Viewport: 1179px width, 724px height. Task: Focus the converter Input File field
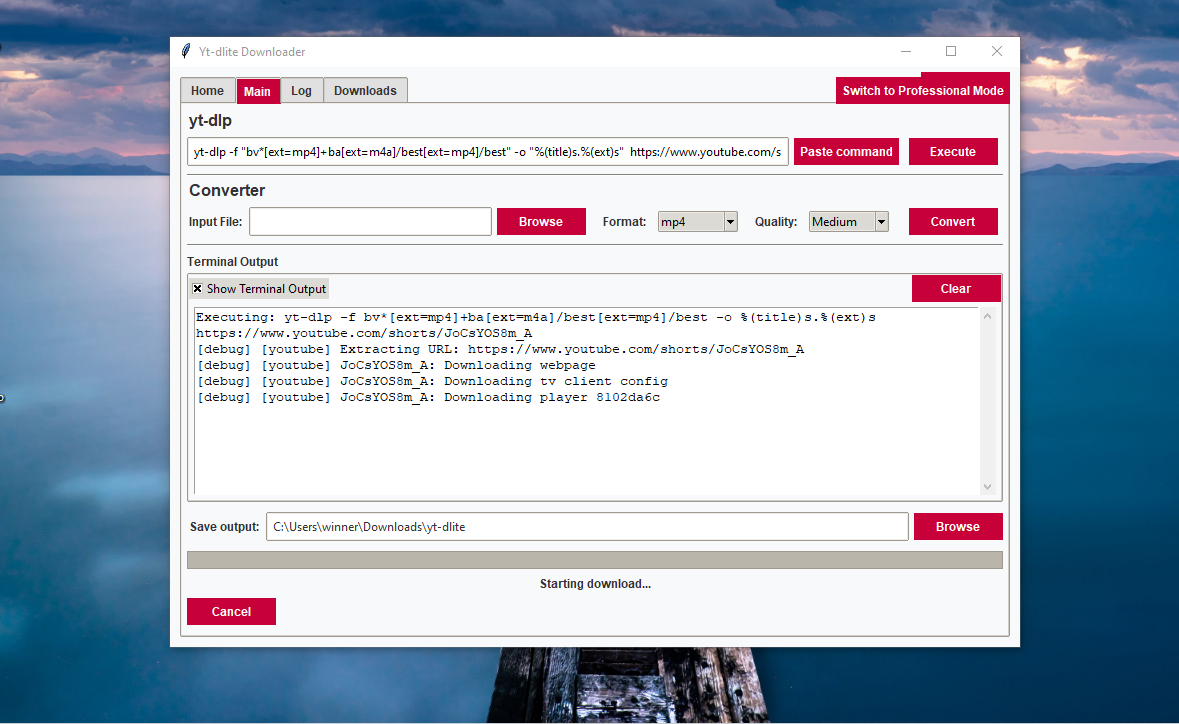[x=371, y=222]
